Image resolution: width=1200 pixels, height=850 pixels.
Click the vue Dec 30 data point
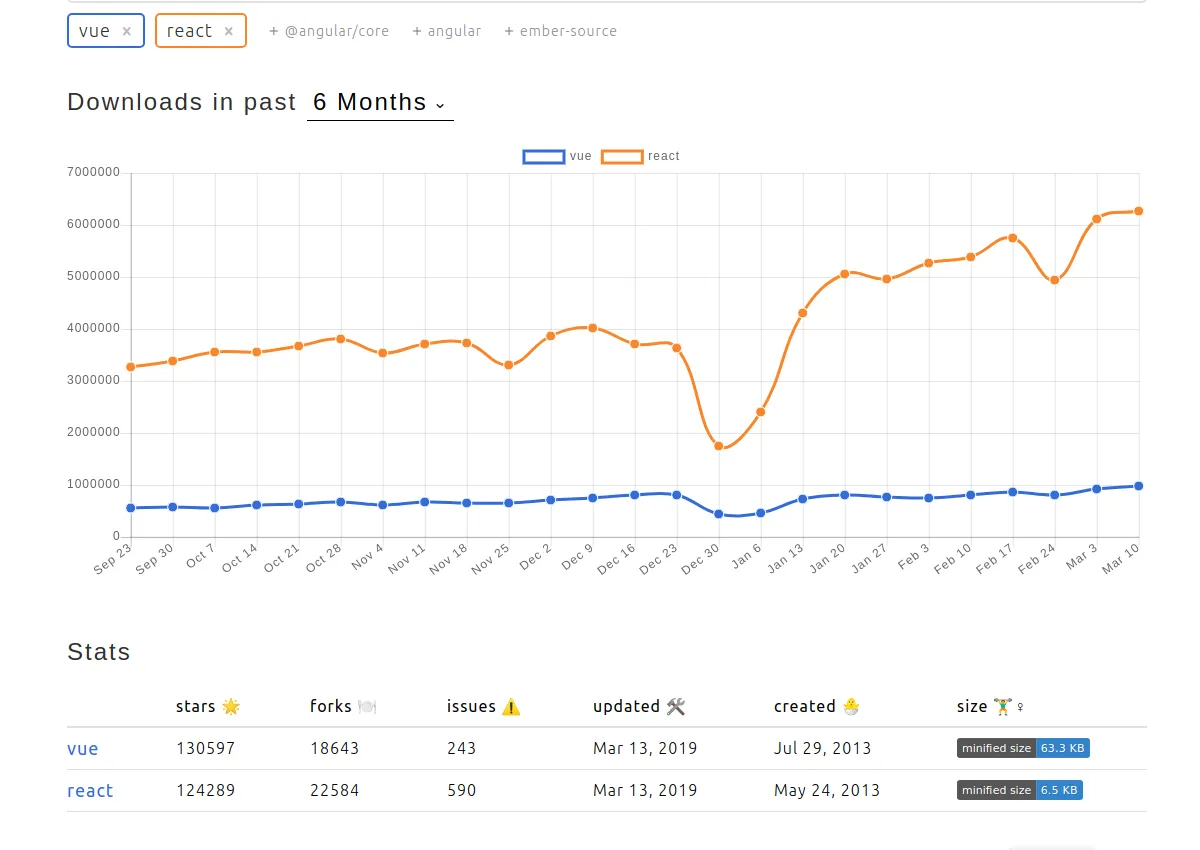click(x=719, y=514)
